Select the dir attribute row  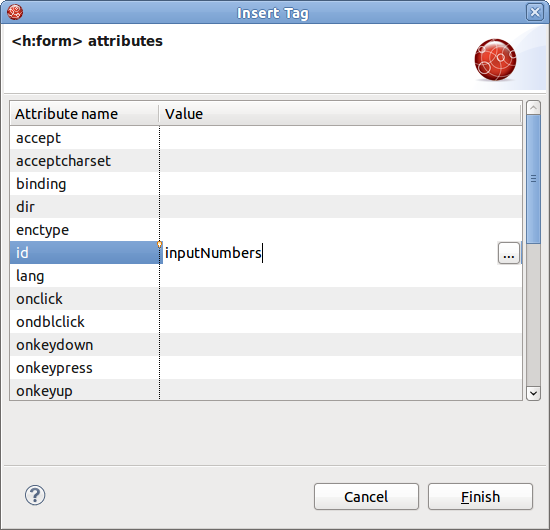[x=266, y=207]
